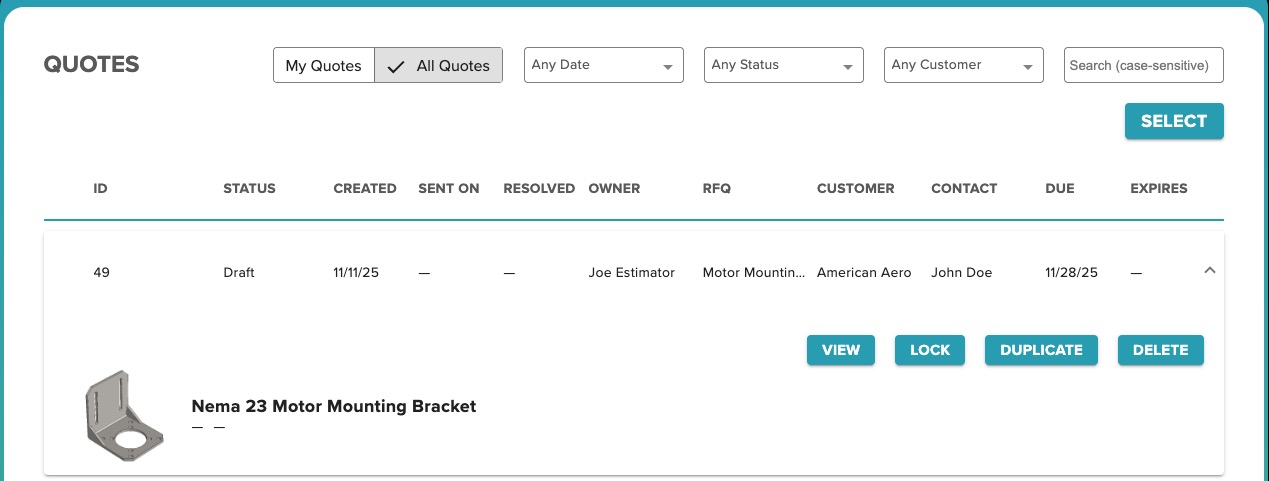
Task: Delete the draft quote
Action: 1160,350
